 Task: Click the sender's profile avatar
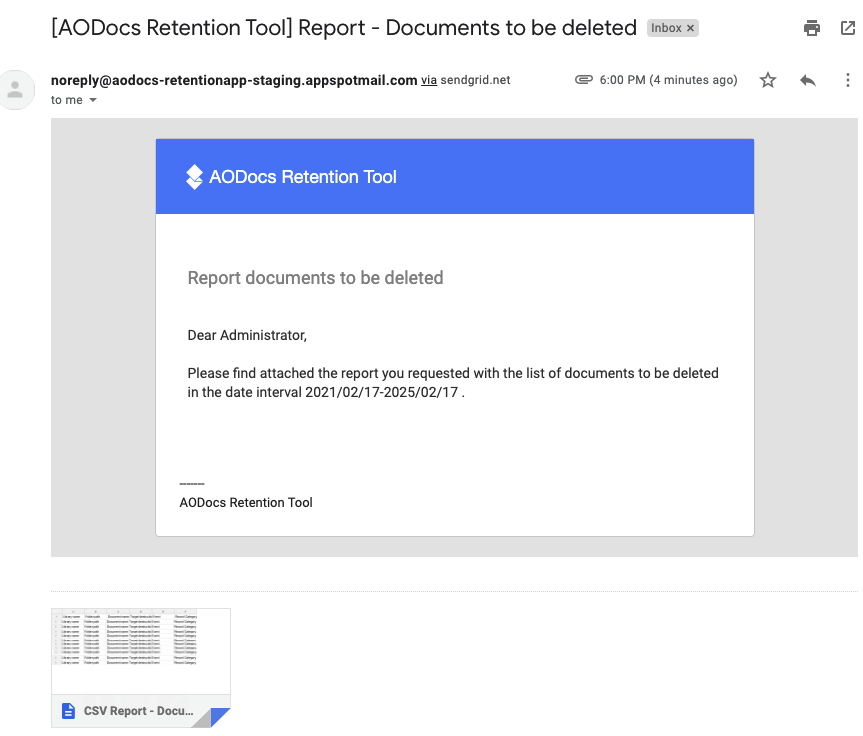[15, 90]
